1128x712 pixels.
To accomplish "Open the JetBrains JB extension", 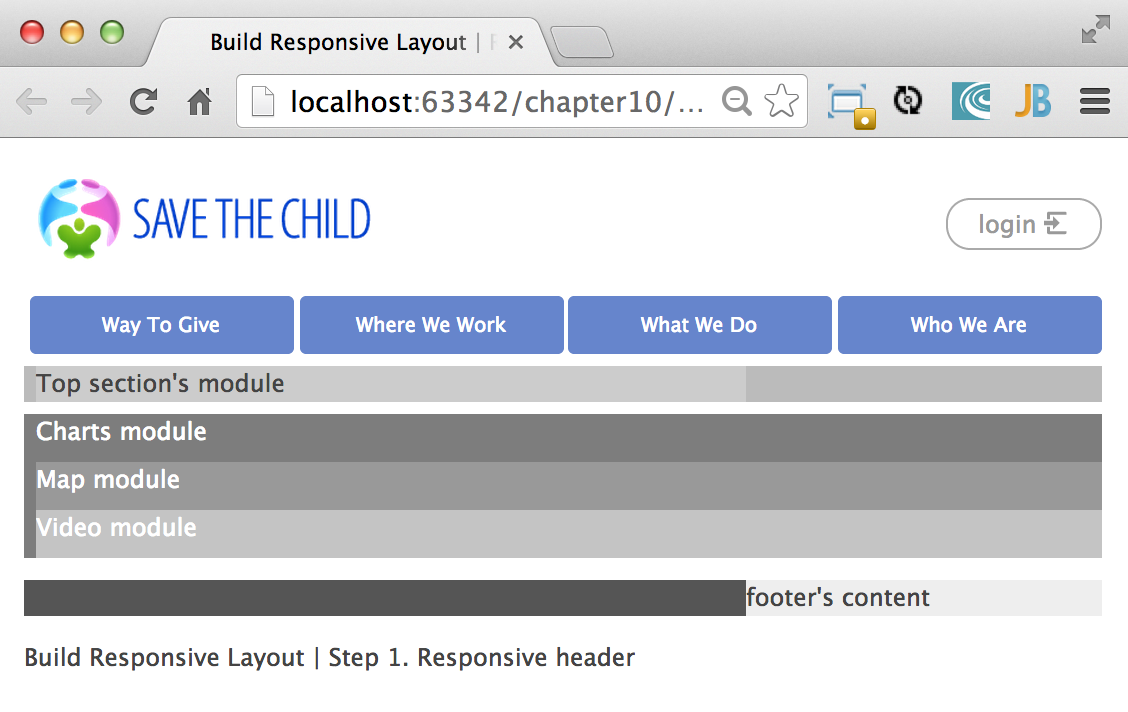I will [1032, 101].
